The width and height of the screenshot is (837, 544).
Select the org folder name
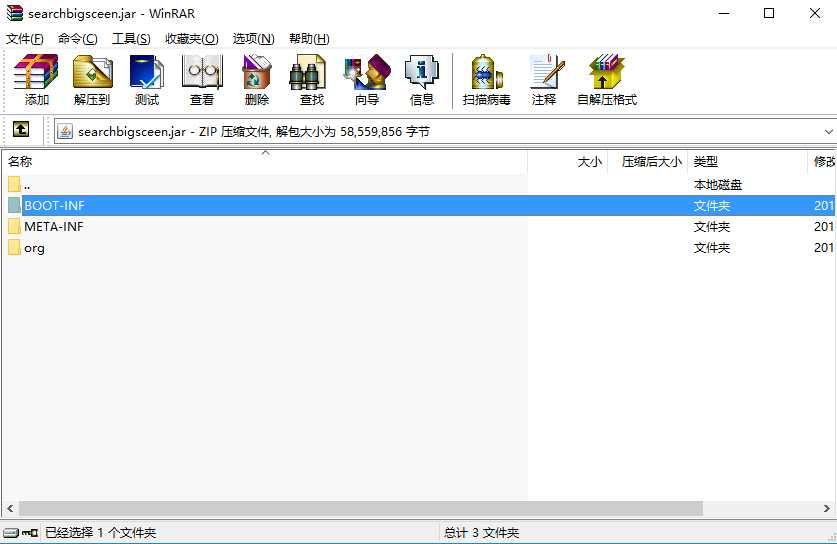34,248
